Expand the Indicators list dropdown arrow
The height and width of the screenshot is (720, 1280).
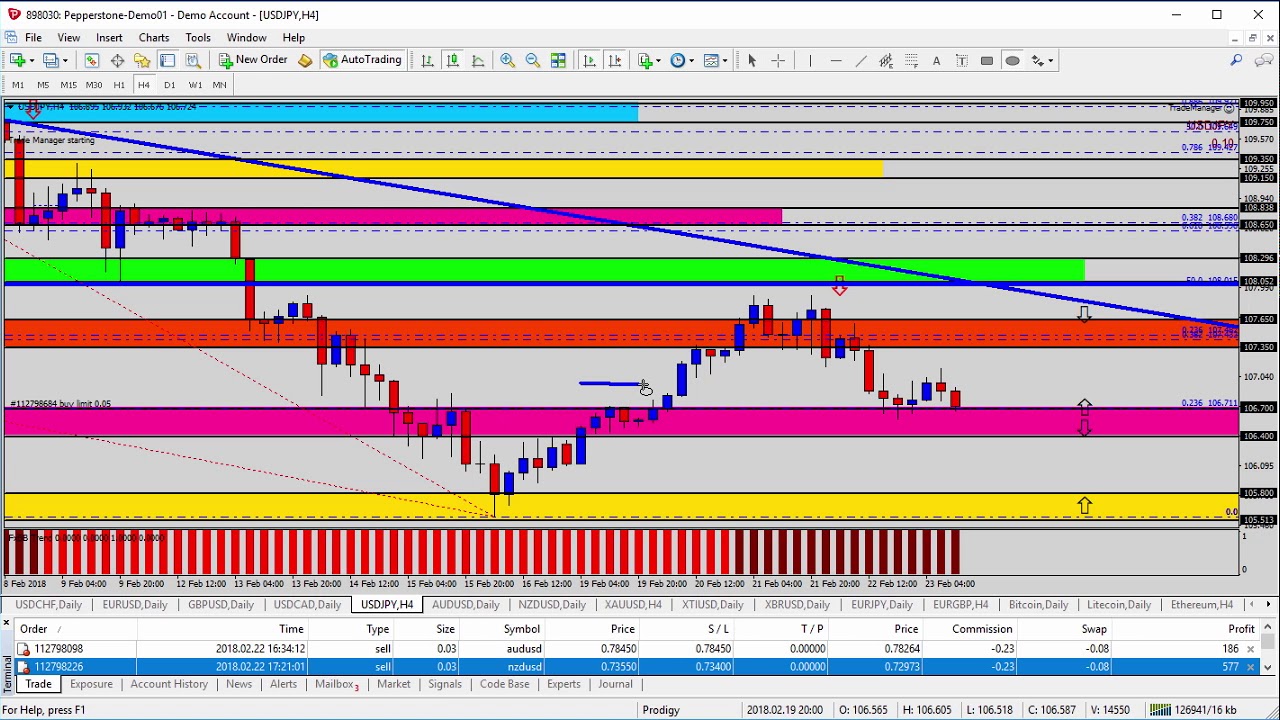tap(659, 60)
